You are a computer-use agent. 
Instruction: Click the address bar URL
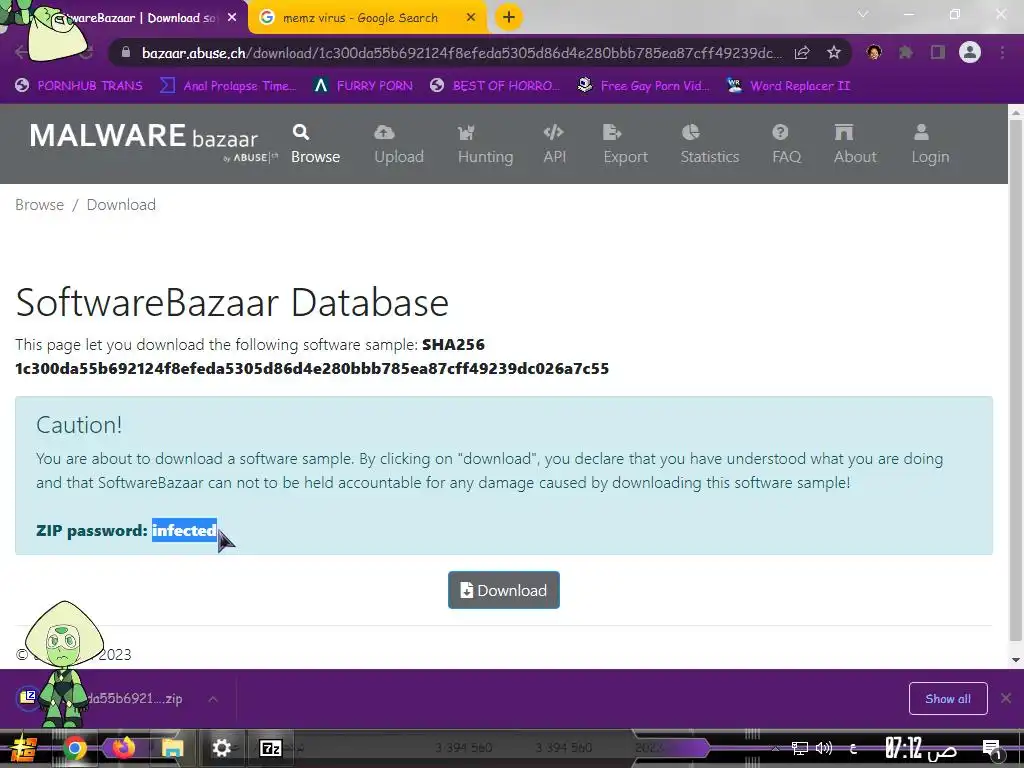(462, 53)
